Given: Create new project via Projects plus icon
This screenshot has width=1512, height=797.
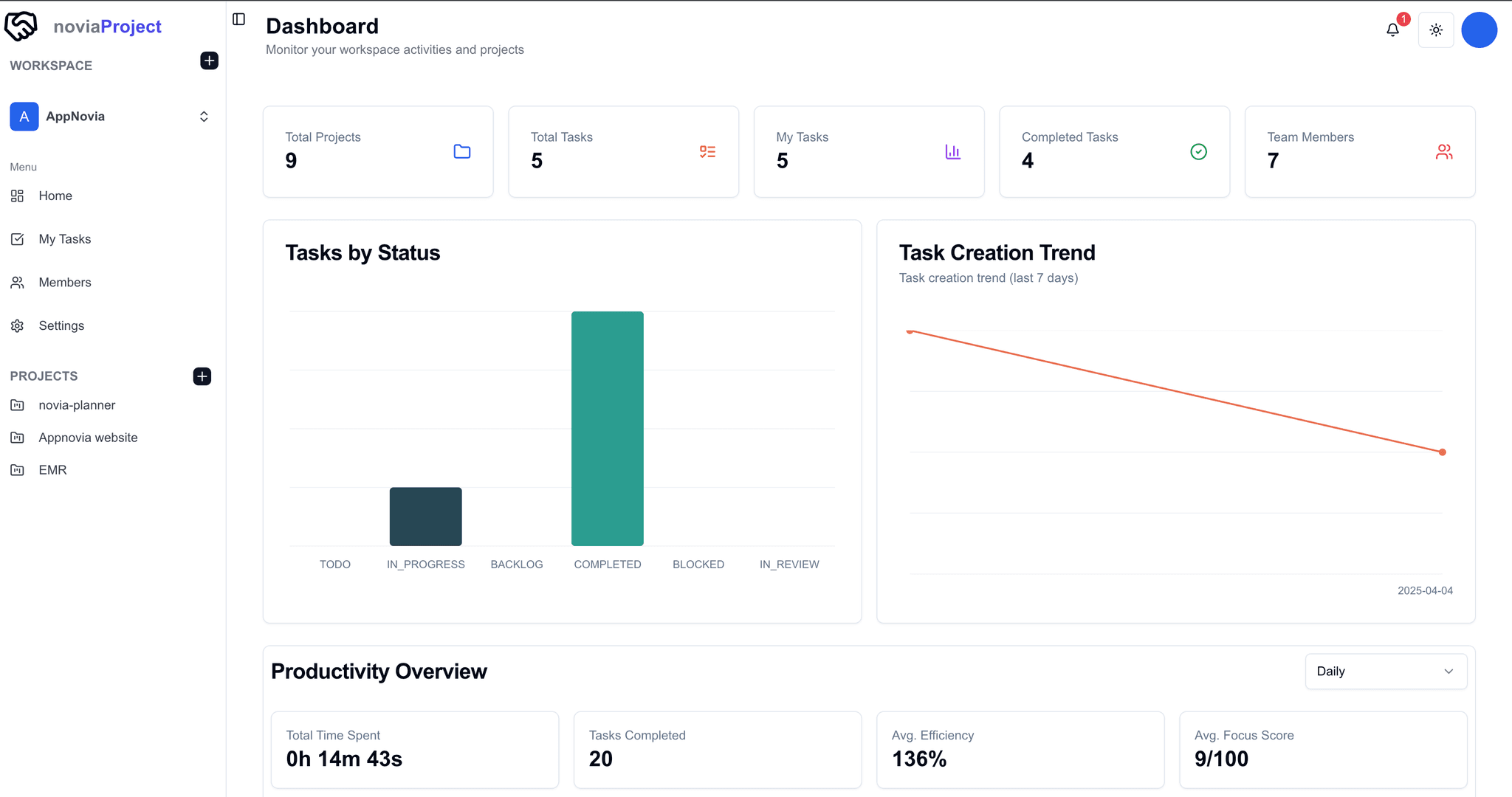Looking at the screenshot, I should (x=202, y=376).
